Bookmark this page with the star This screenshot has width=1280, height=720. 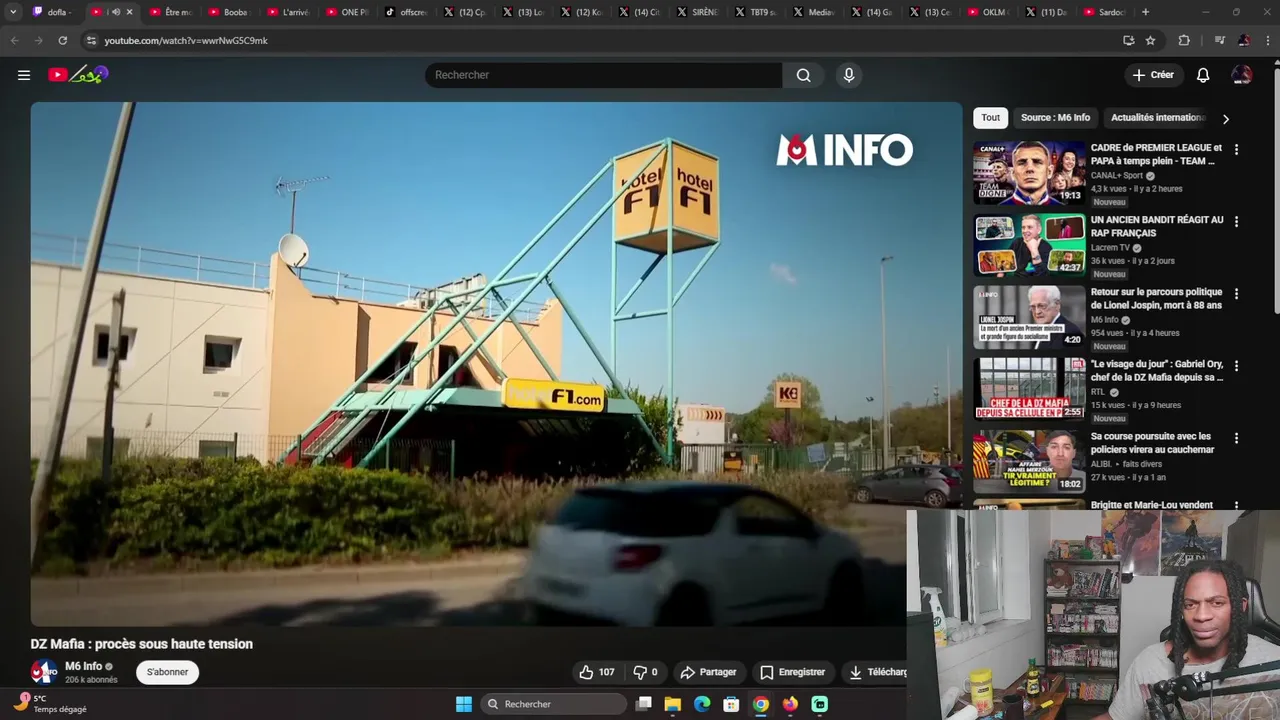click(x=1150, y=41)
